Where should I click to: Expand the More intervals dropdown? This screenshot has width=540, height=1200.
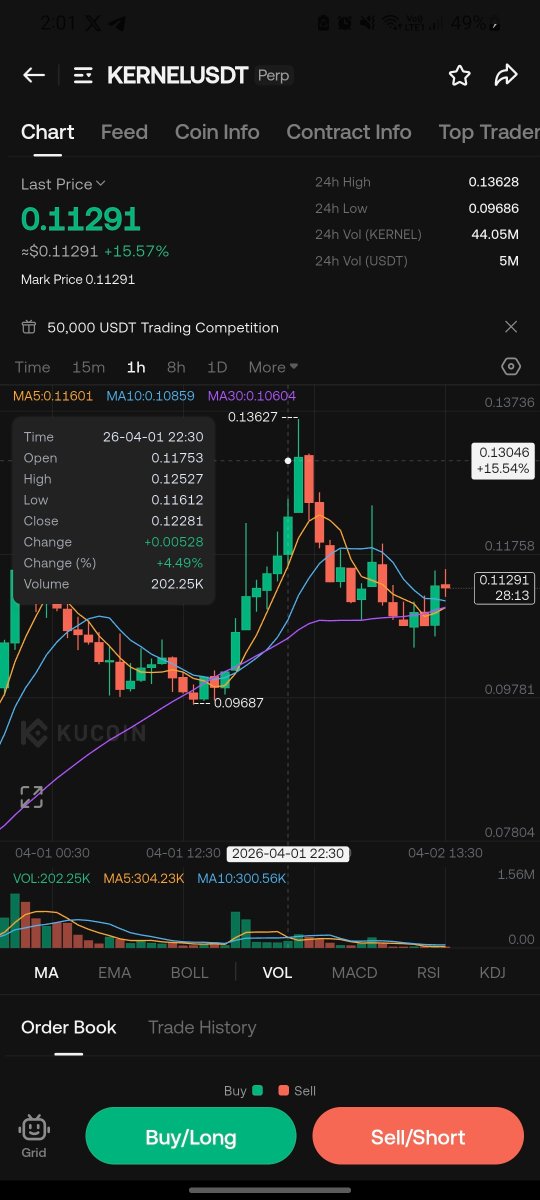pyautogui.click(x=273, y=367)
